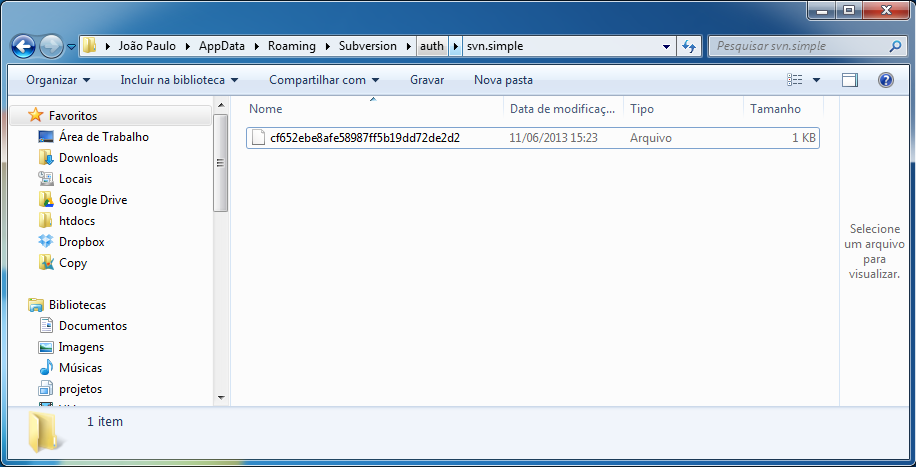Open Google Drive folder shortcut
Viewport: 916px width, 467px height.
click(93, 200)
